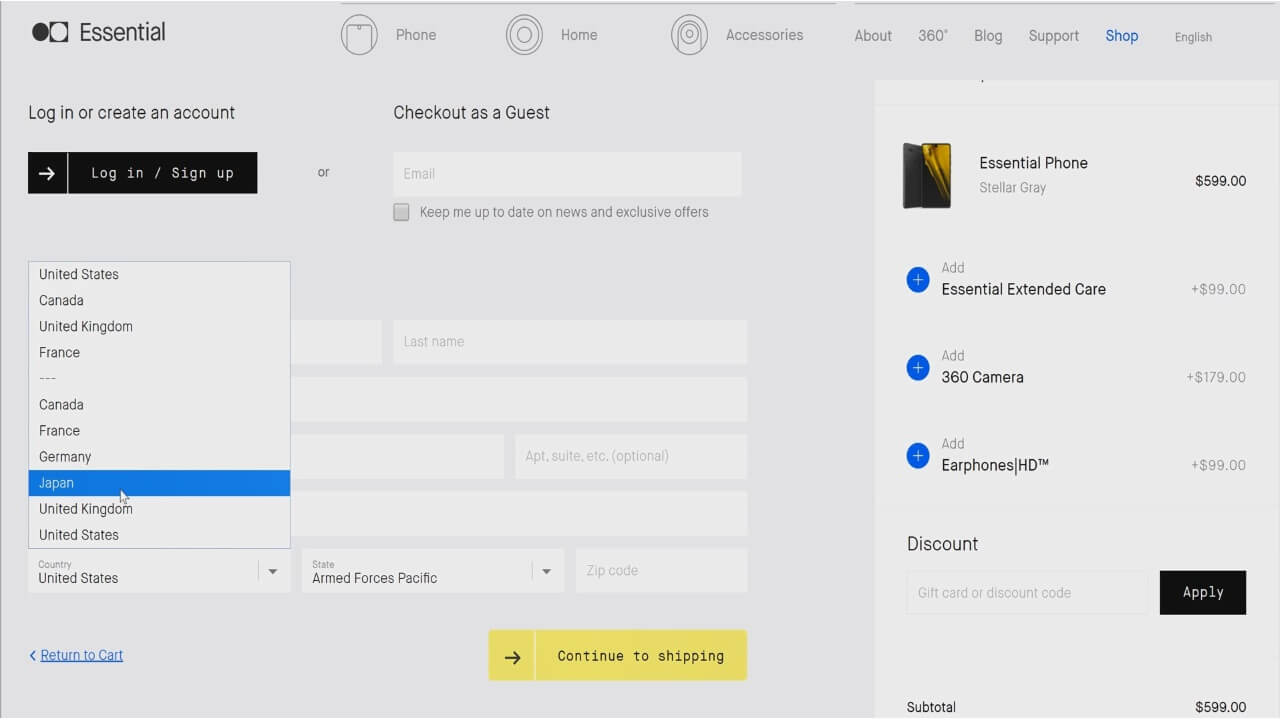
Task: Click the Accessories camera icon
Action: click(x=689, y=35)
